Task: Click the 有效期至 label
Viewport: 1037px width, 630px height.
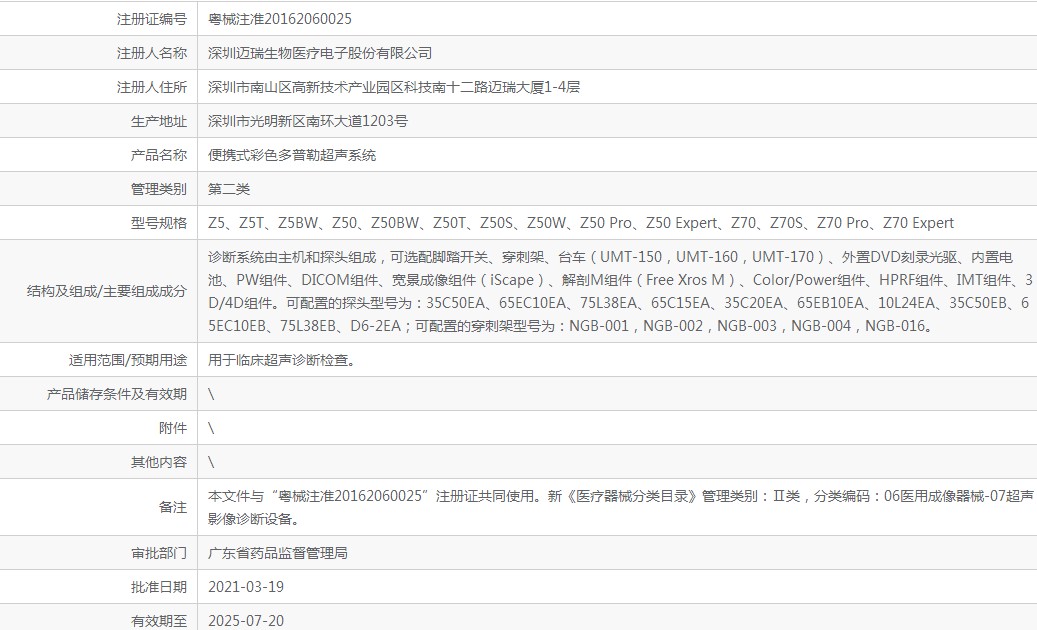Action: (x=159, y=621)
